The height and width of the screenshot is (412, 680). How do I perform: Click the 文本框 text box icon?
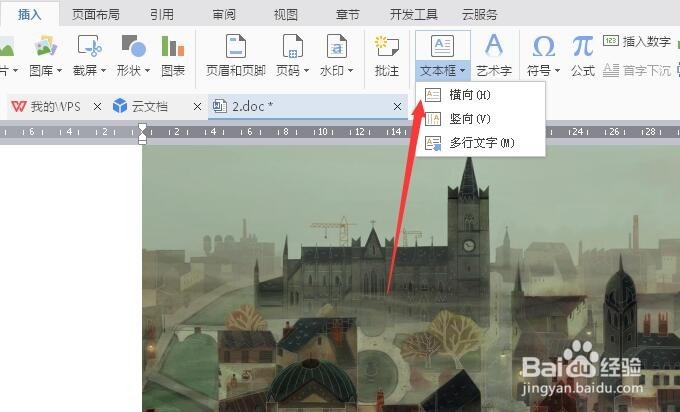(x=442, y=46)
